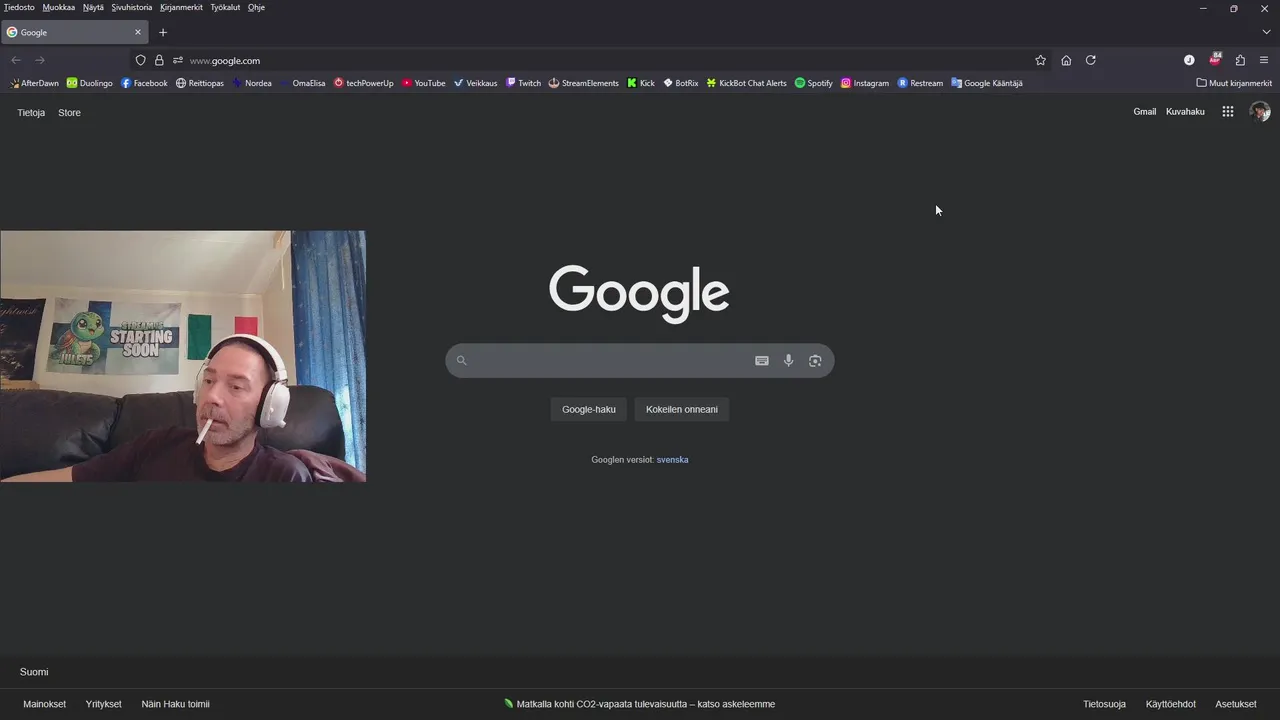Open the CO2-vapaata tulevaisuutta link
This screenshot has width=1280, height=720.
[x=640, y=704]
